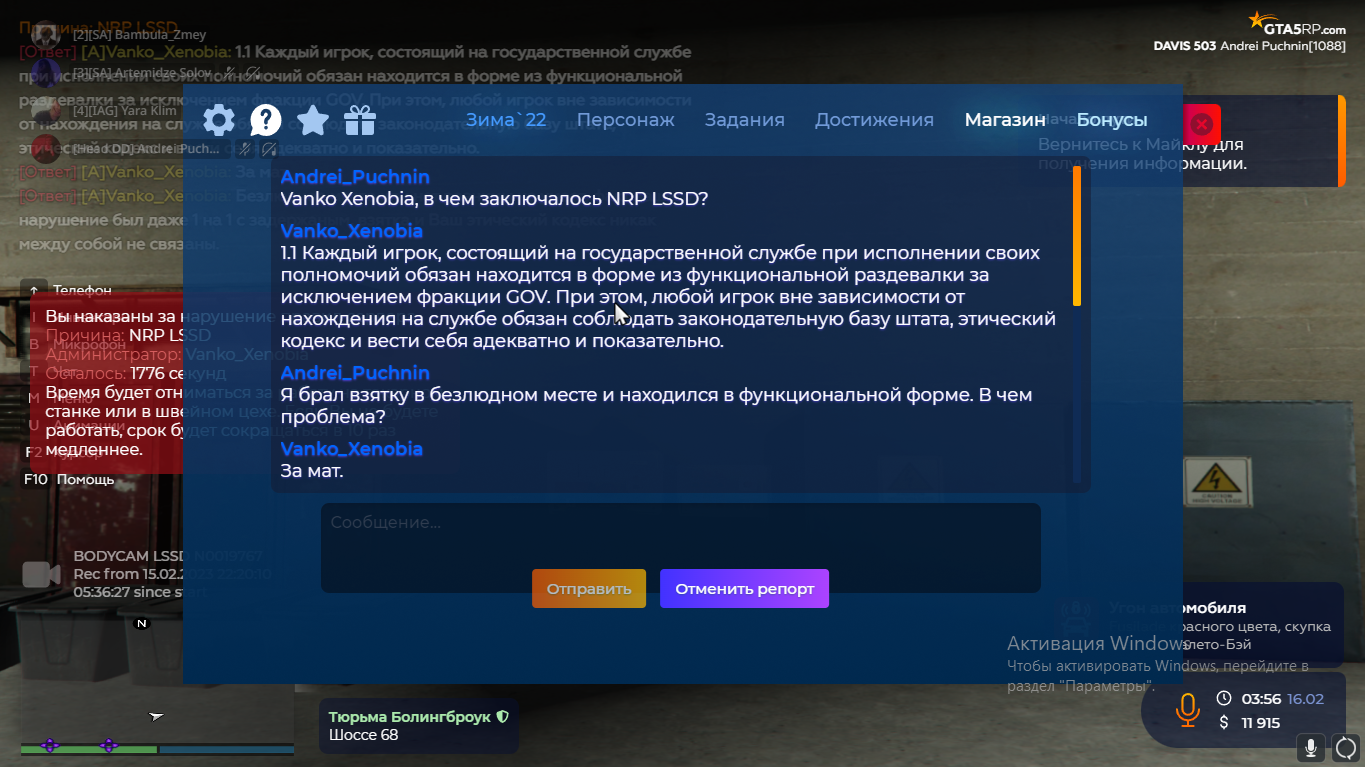Click the circular refresh arrows icon
The width and height of the screenshot is (1365, 767).
coord(1346,747)
